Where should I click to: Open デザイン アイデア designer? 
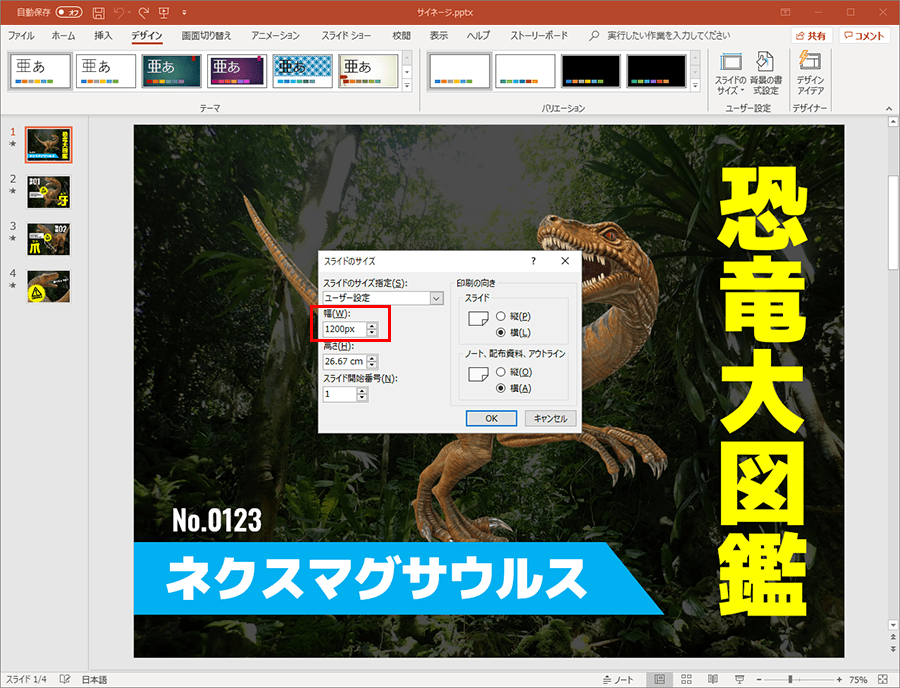click(x=809, y=70)
